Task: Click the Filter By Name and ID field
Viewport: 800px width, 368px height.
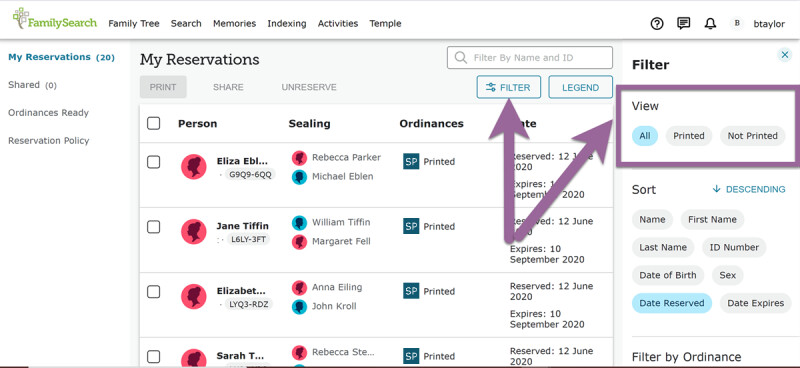Action: pos(530,58)
